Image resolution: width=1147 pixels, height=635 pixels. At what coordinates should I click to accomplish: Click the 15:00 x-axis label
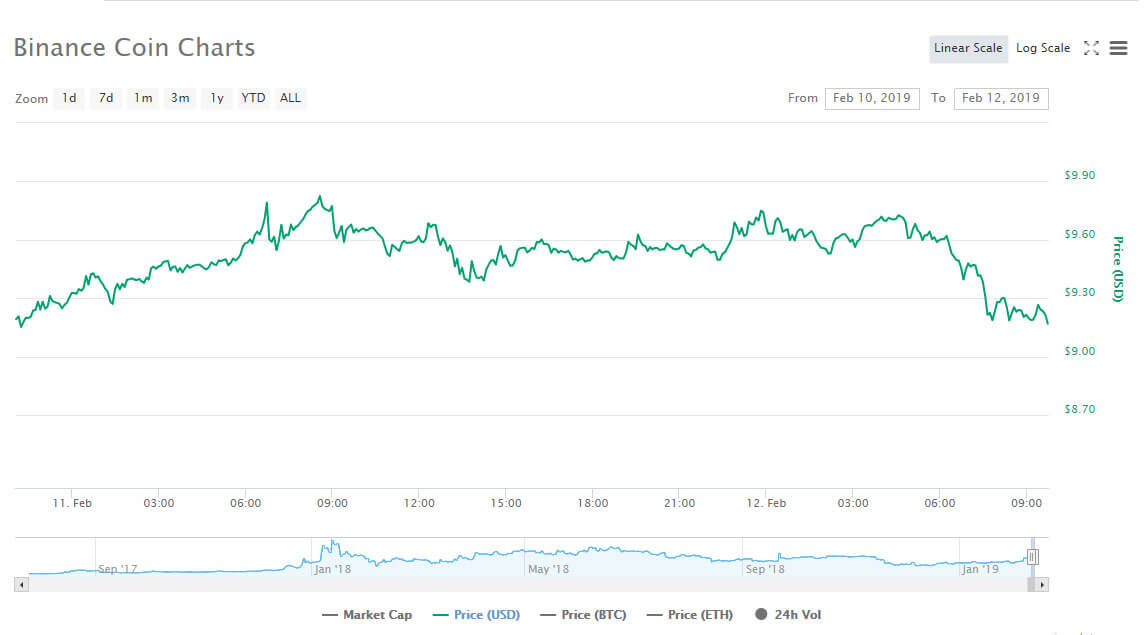coord(506,503)
